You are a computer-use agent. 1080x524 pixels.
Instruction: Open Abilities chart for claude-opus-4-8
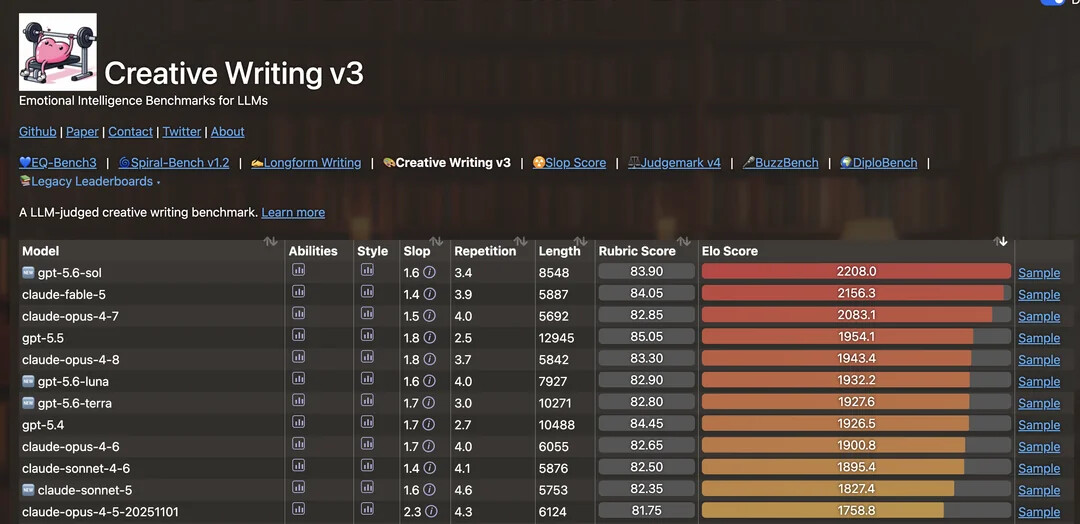pyautogui.click(x=298, y=357)
